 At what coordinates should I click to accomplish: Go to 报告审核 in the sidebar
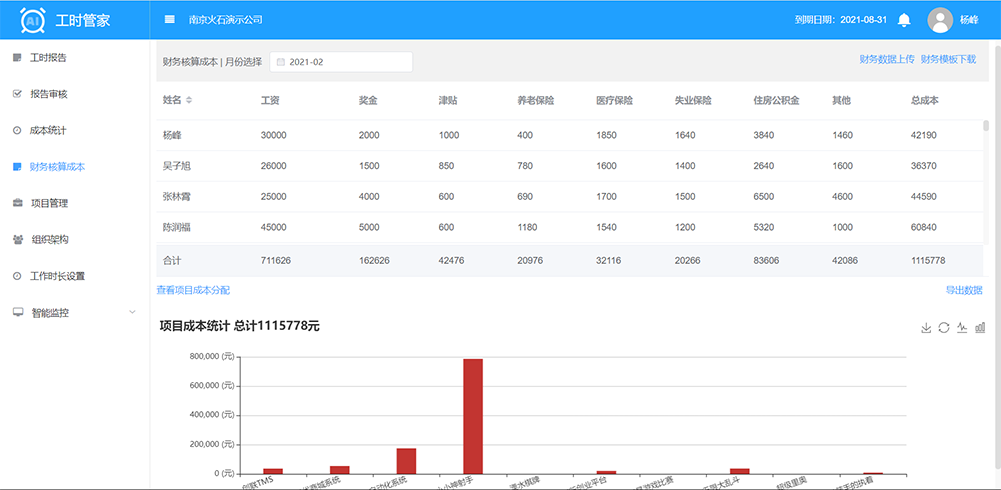(48, 94)
